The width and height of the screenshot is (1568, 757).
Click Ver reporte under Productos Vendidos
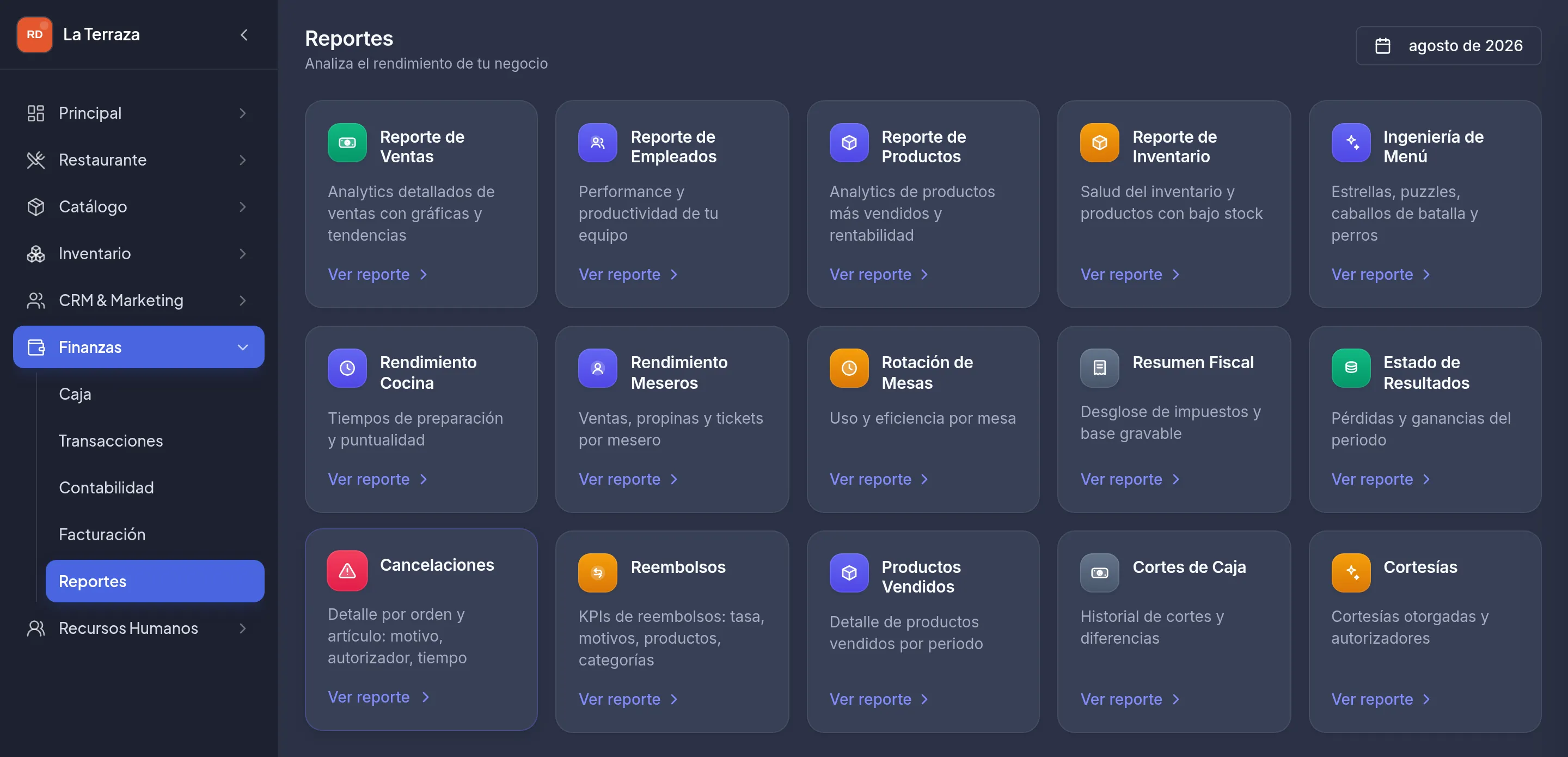tap(880, 699)
